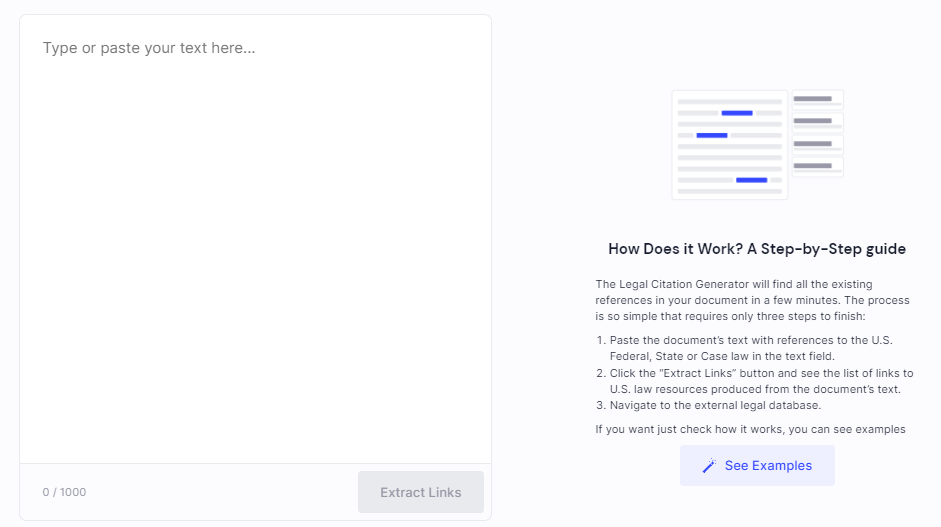The height and width of the screenshot is (527, 941).
Task: Click the Extract Links button
Action: tap(421, 492)
